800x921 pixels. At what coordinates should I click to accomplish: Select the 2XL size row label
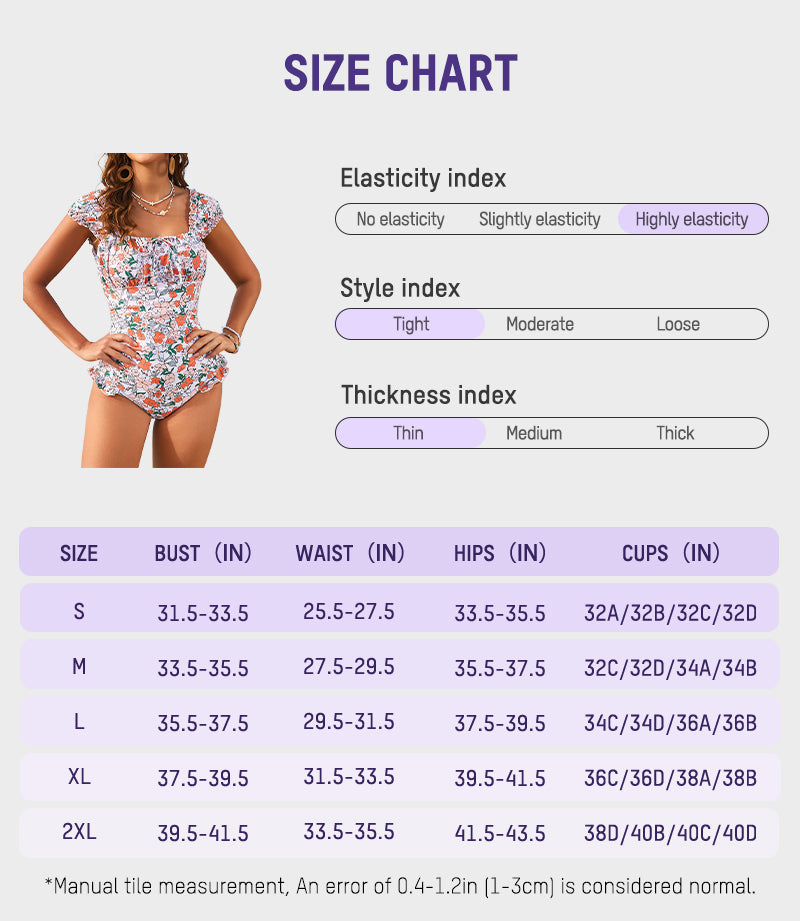(x=79, y=831)
